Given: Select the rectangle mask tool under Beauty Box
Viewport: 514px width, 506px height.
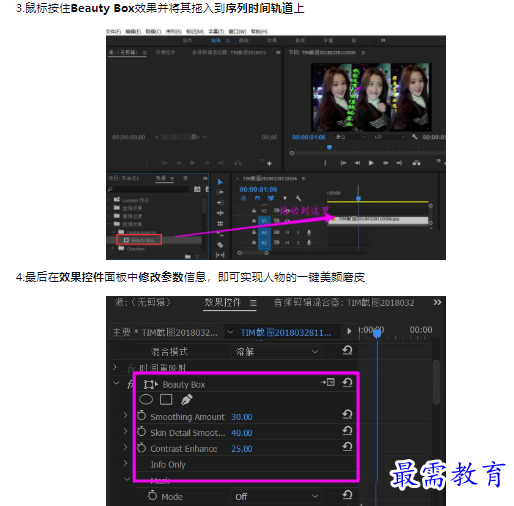Looking at the screenshot, I should point(166,399).
